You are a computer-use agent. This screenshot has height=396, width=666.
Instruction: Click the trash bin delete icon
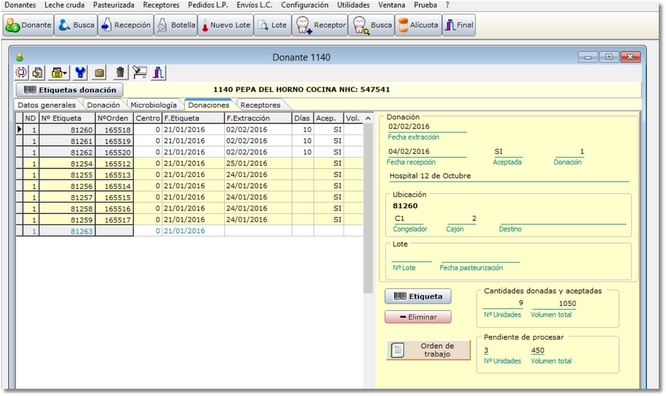coord(120,73)
